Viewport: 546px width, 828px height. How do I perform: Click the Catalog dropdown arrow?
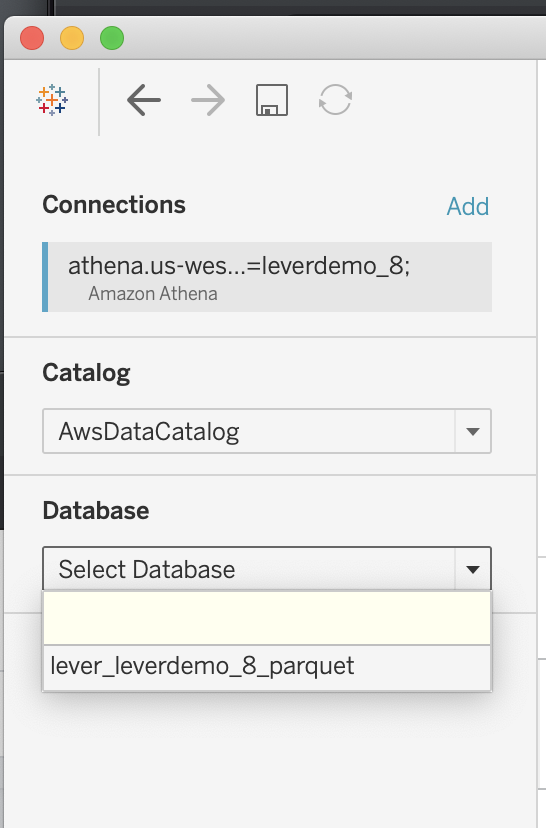click(x=473, y=431)
